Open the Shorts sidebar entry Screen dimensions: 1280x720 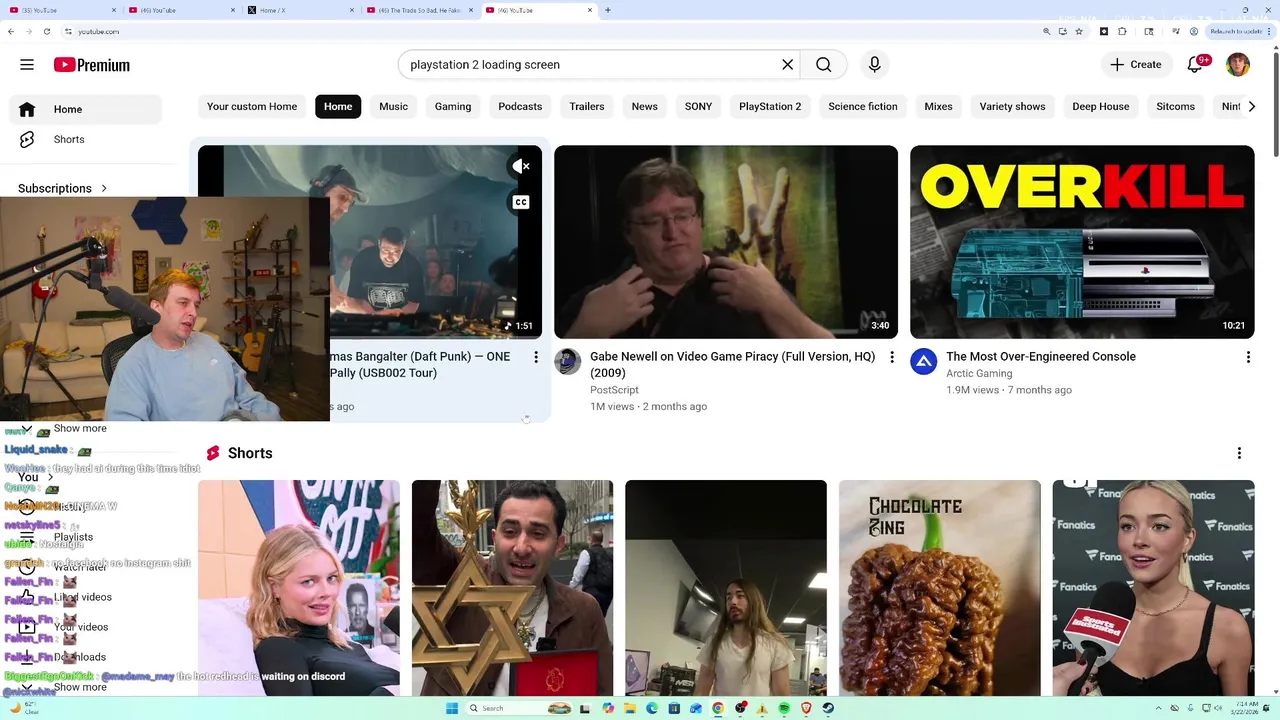[x=86, y=139]
